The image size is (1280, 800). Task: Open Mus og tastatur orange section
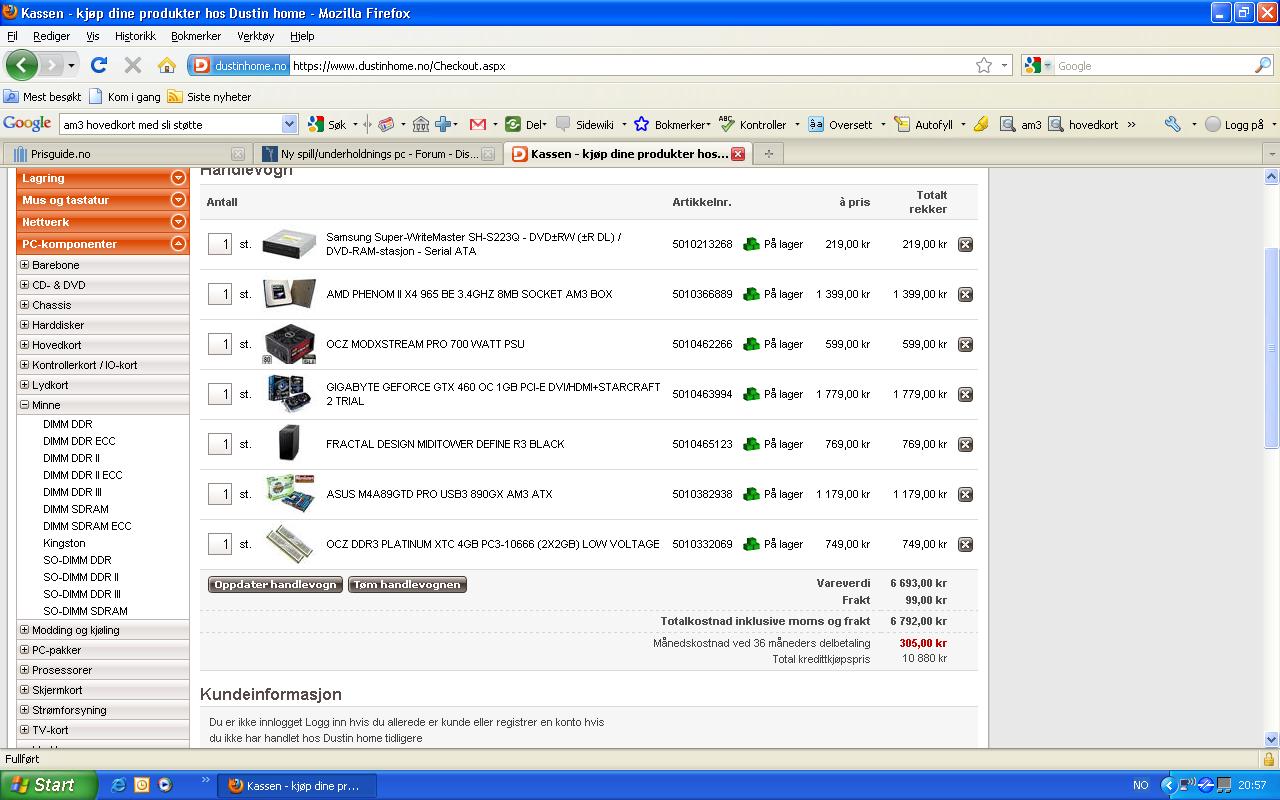[102, 200]
